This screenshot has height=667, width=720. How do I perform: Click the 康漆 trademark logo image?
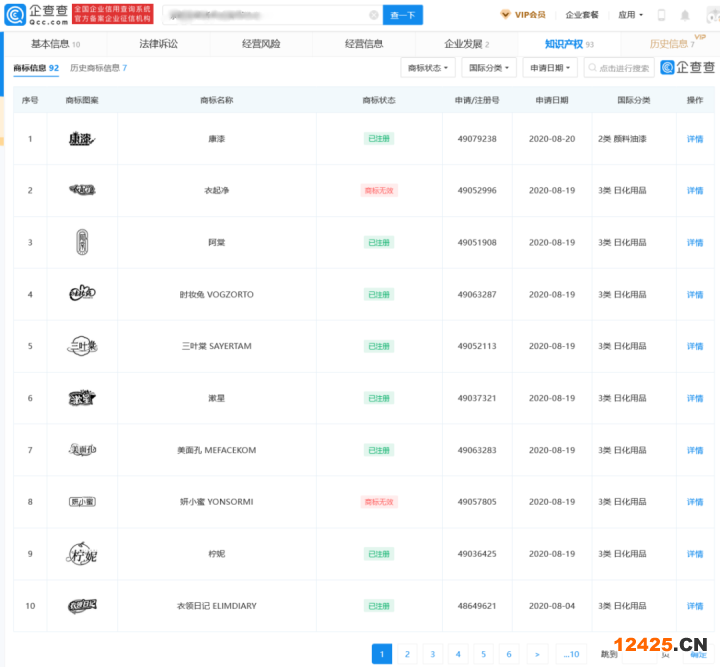(81, 138)
